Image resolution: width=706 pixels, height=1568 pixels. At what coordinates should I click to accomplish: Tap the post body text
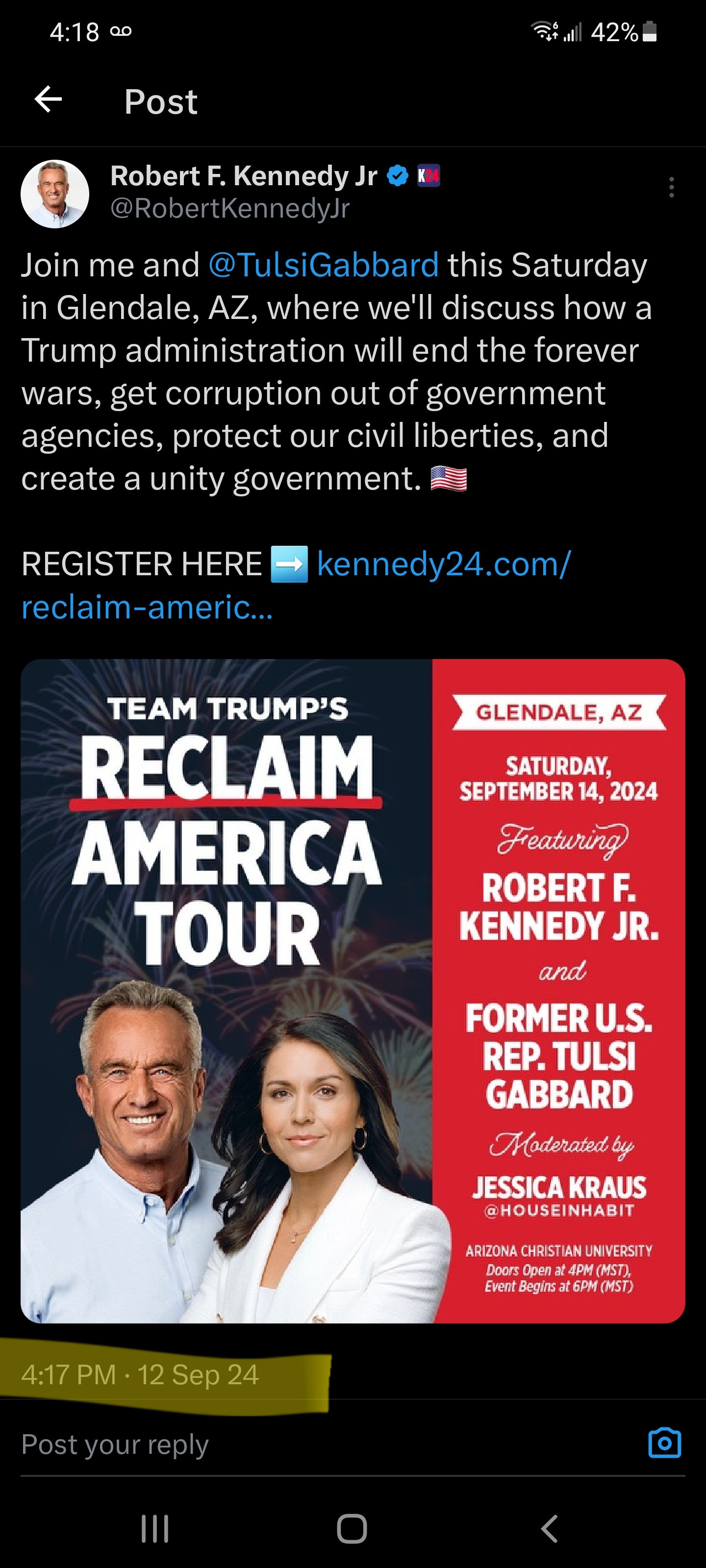click(x=337, y=371)
